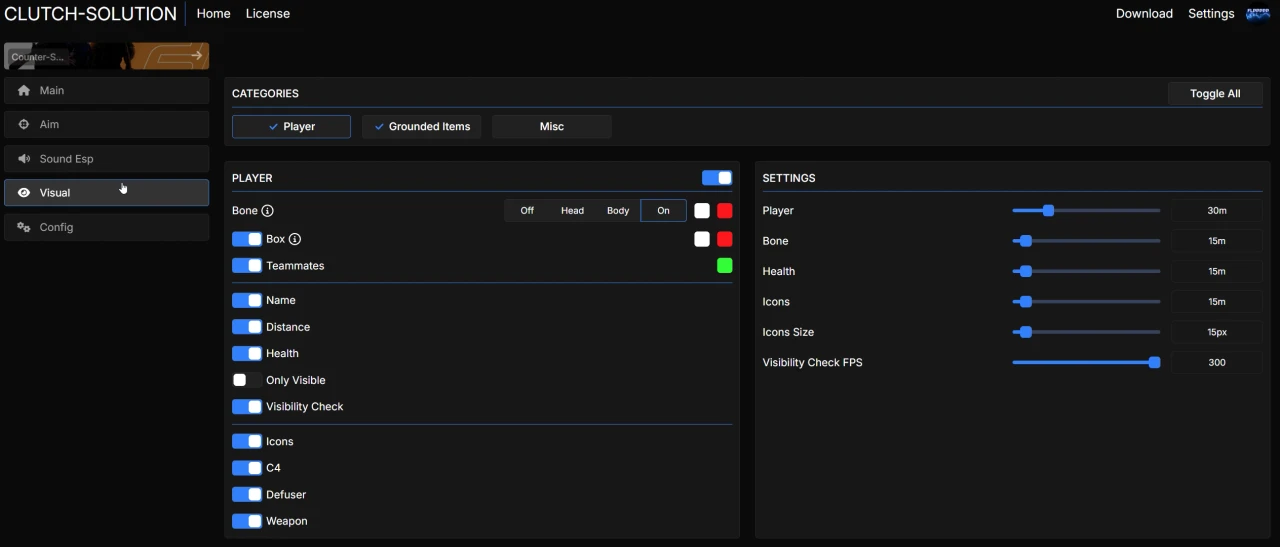The image size is (1280, 547).
Task: Click the Bone value field showing 15m
Action: click(x=1217, y=241)
